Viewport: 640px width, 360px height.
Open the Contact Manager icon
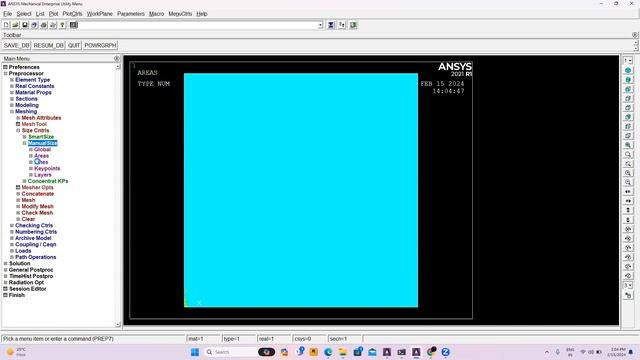(x=353, y=25)
